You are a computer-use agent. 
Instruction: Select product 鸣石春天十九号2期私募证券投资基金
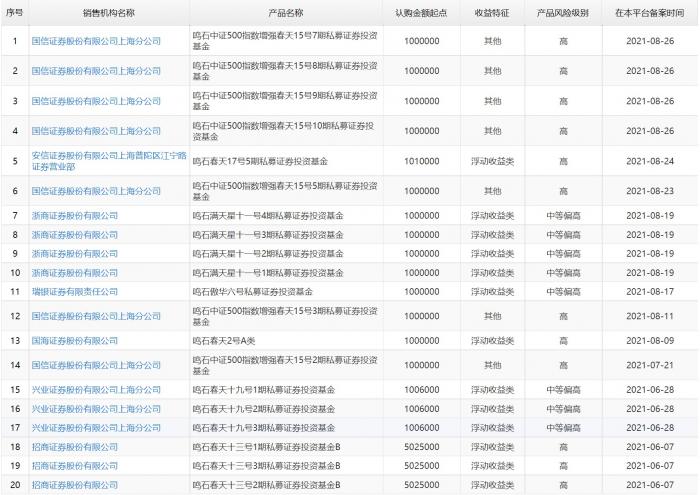(263, 409)
